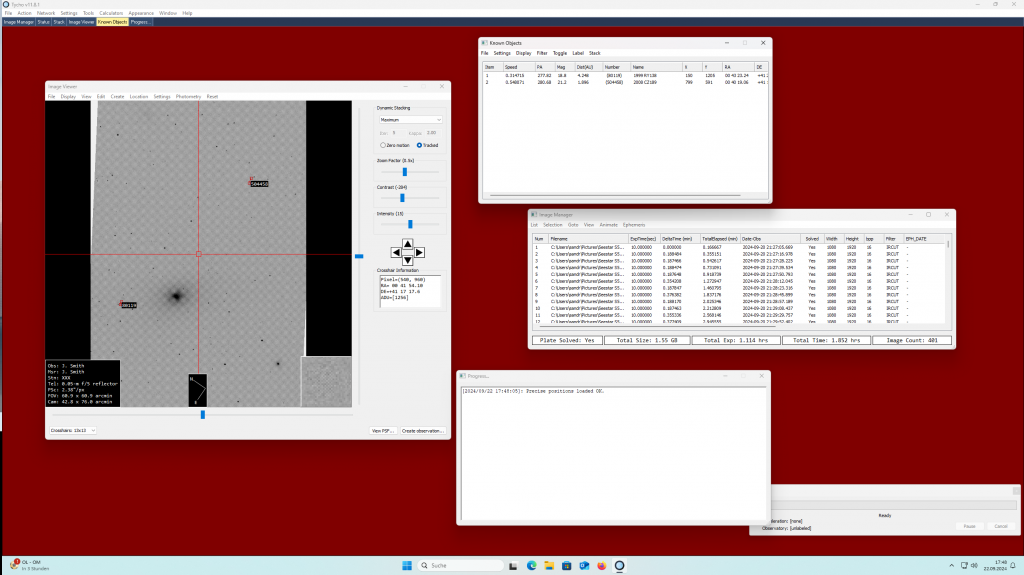Click the Windows Start button
The image size is (1024, 575).
pos(405,565)
